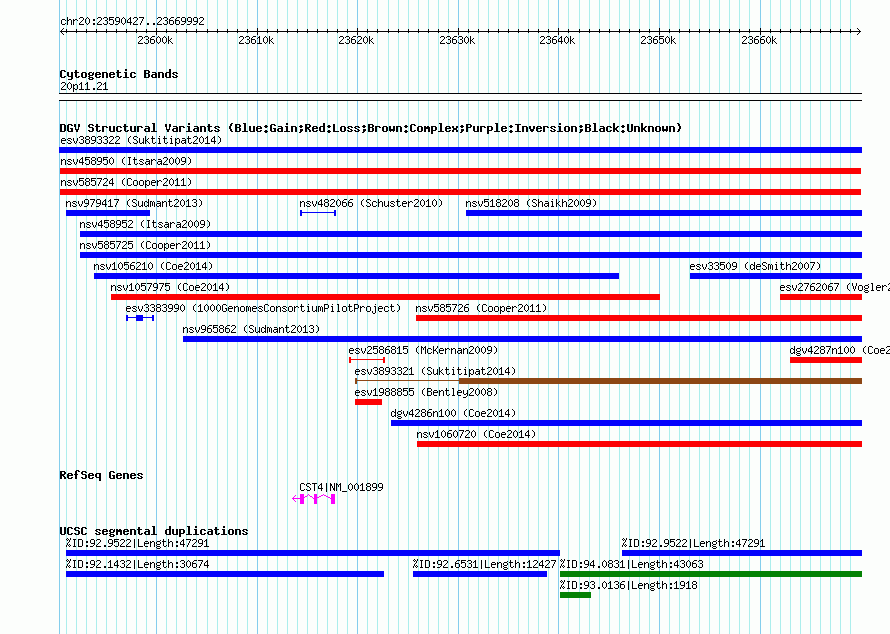Open the nsv518208 (Shaikh2009) variant
890x634 pixels.
[531, 203]
